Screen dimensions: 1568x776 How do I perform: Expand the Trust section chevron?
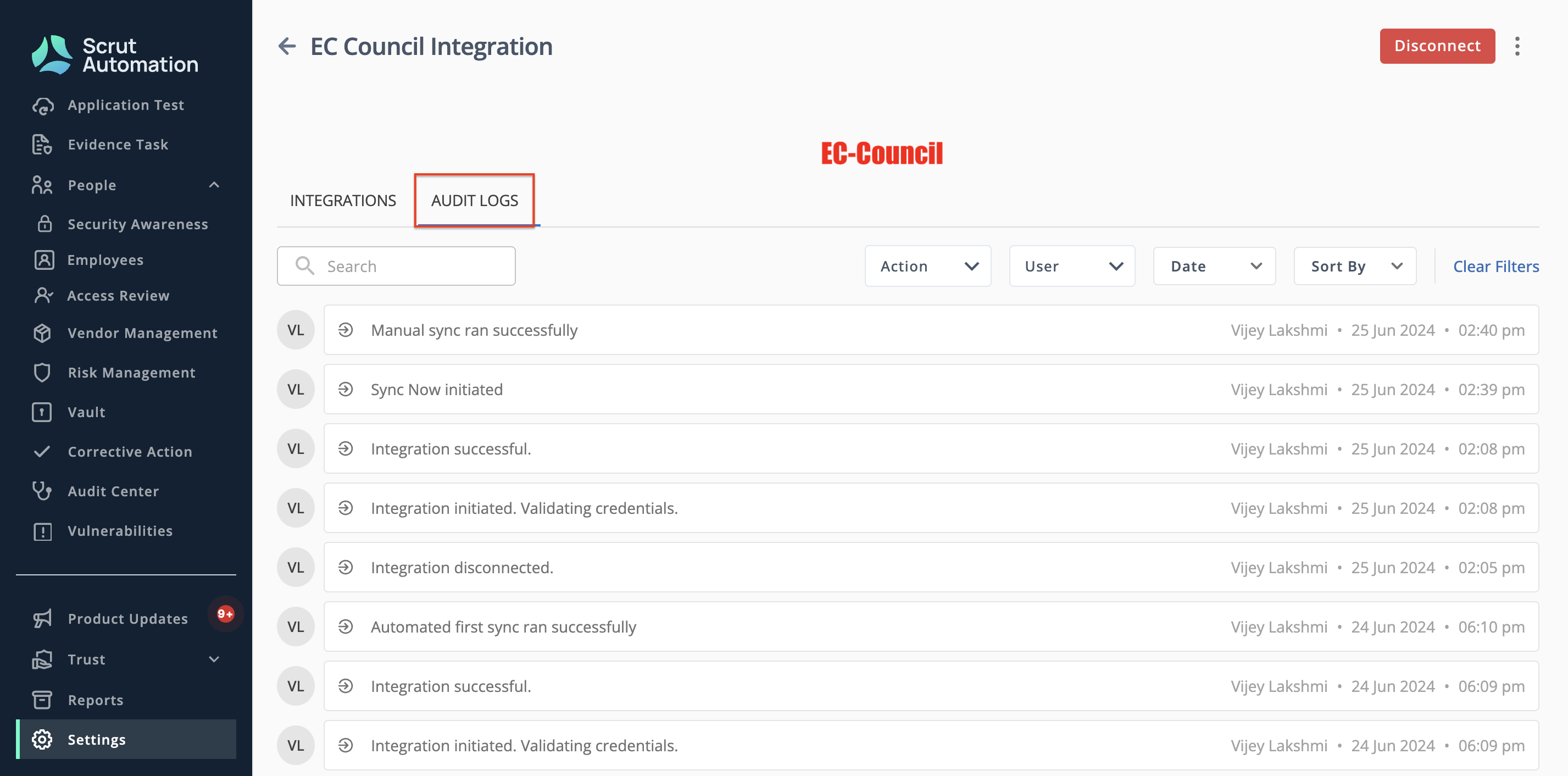tap(214, 659)
